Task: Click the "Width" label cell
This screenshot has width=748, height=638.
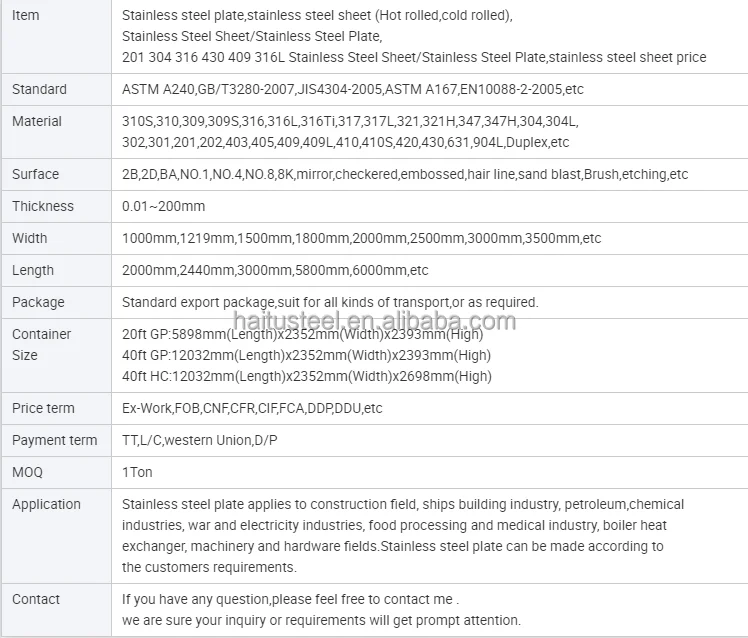Action: click(x=30, y=238)
